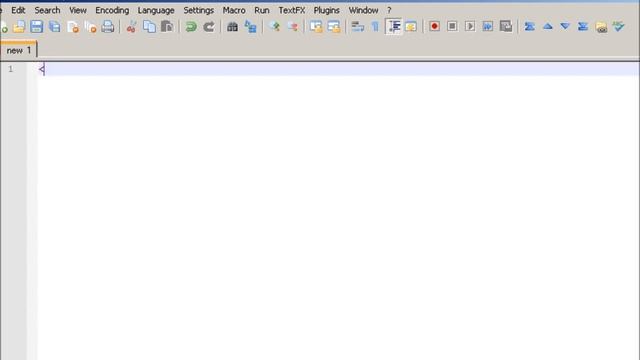Open the Edit menu
Image resolution: width=640 pixels, height=360 pixels.
(18, 10)
